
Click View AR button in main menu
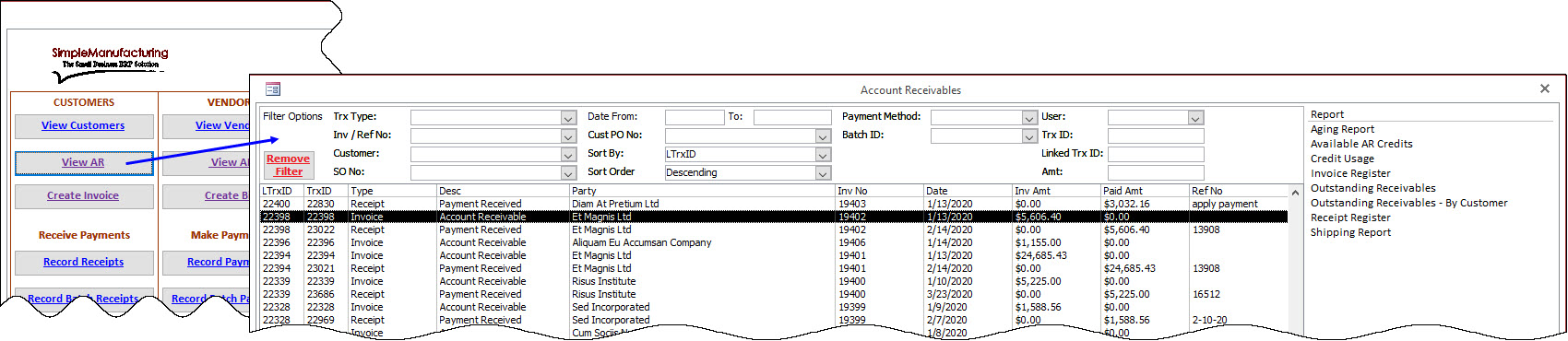coord(83,163)
